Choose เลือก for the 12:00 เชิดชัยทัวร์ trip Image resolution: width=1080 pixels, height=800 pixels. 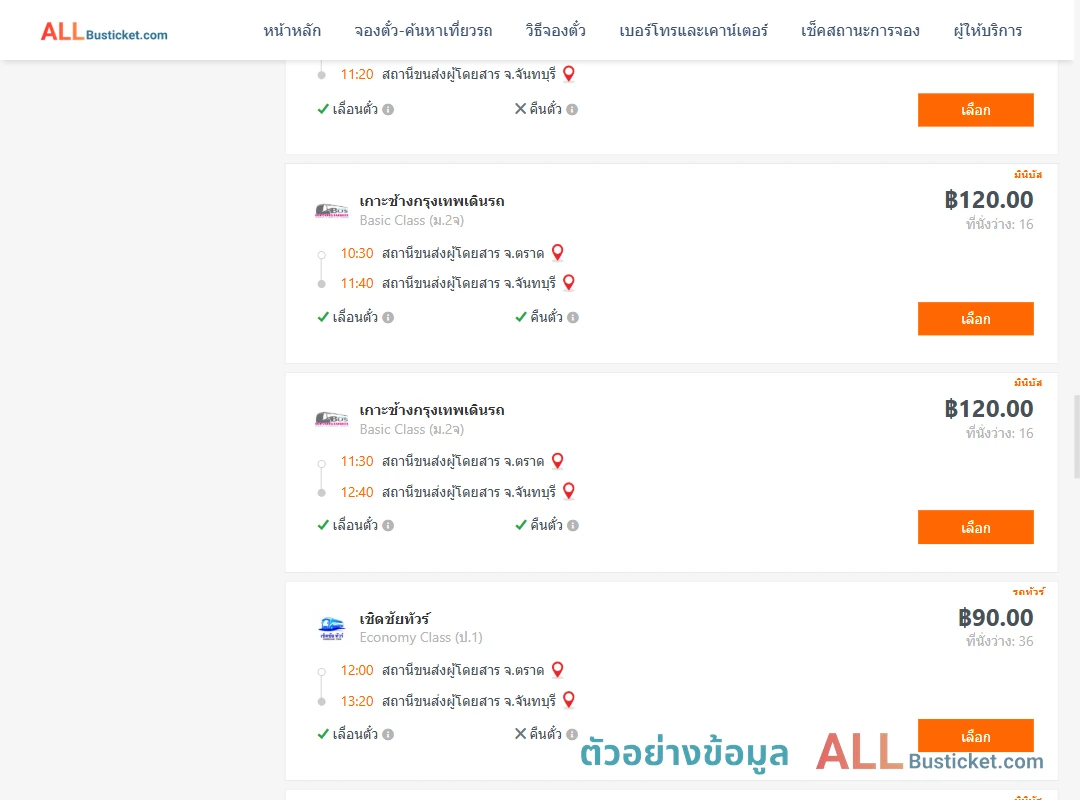(x=975, y=736)
